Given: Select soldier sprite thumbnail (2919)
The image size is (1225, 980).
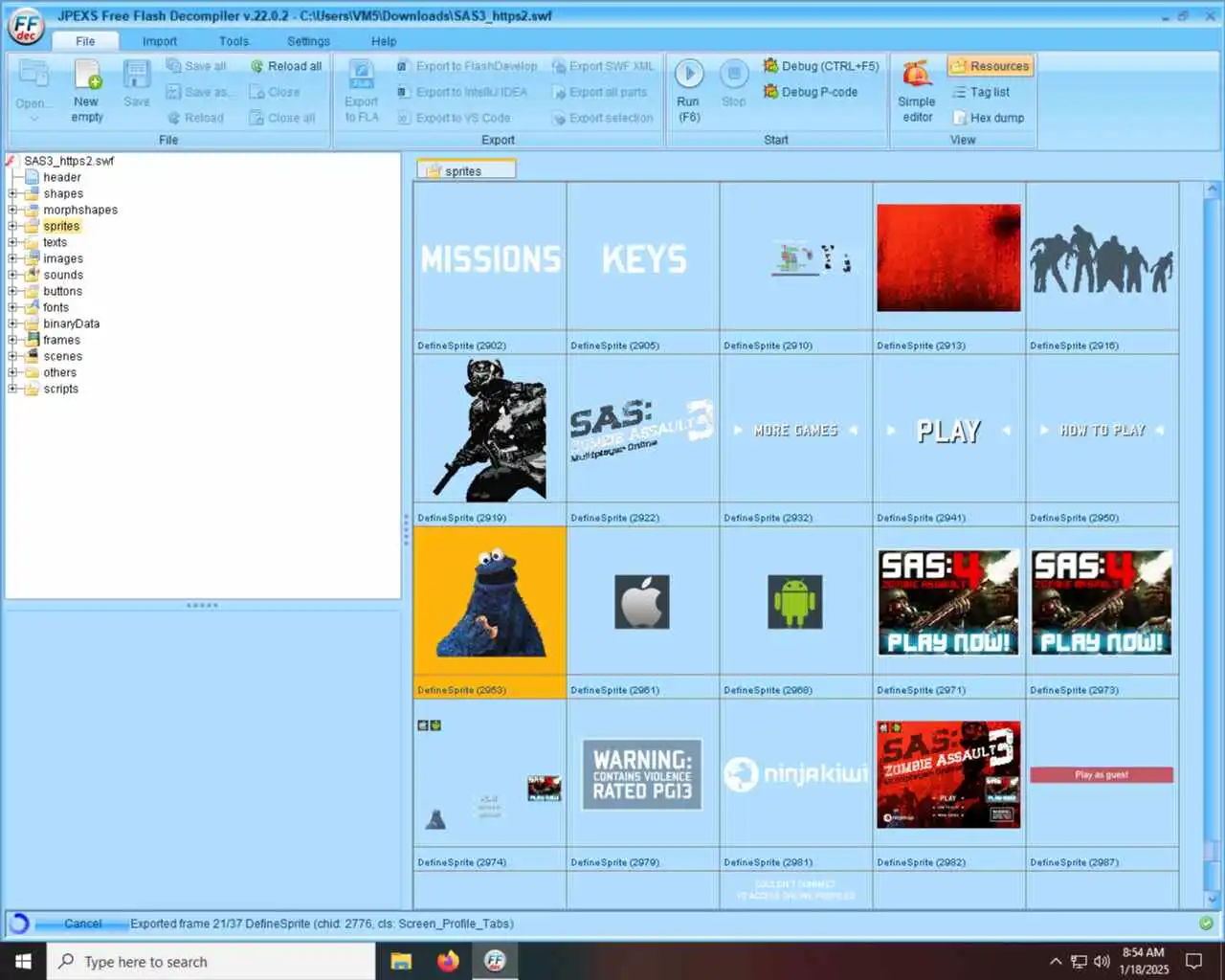Looking at the screenshot, I should (490, 430).
